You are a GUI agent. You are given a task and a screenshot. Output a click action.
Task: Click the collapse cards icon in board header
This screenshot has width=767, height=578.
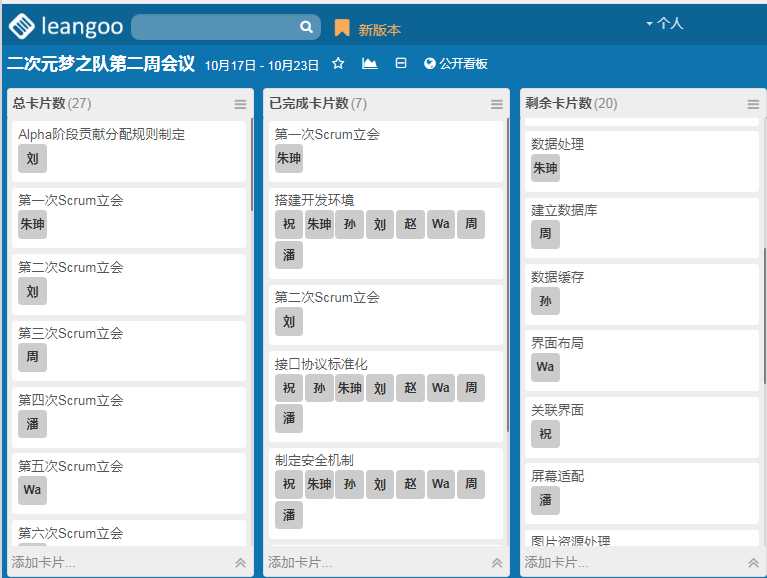[x=401, y=63]
